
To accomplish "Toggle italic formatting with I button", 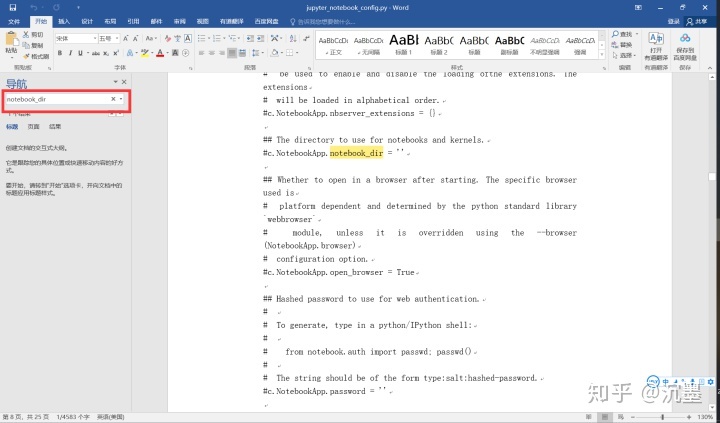I will coord(70,53).
